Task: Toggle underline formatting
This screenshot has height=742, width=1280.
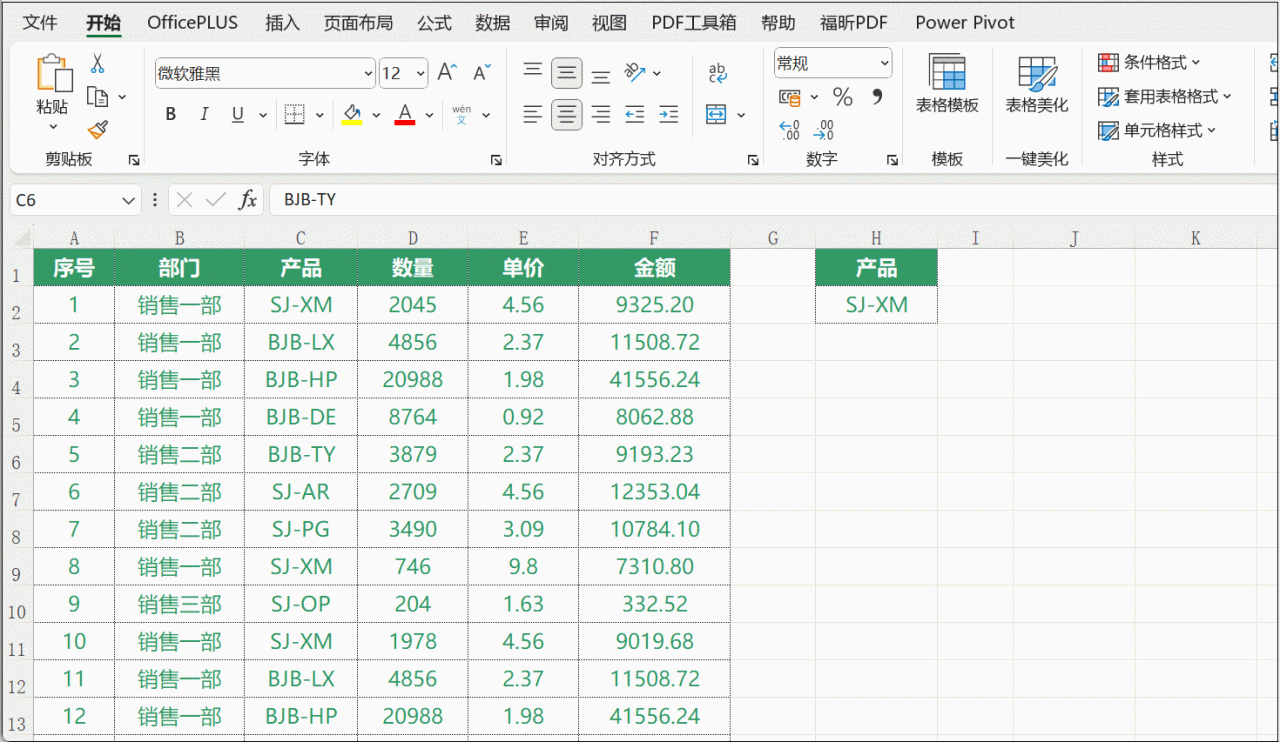Action: click(237, 115)
